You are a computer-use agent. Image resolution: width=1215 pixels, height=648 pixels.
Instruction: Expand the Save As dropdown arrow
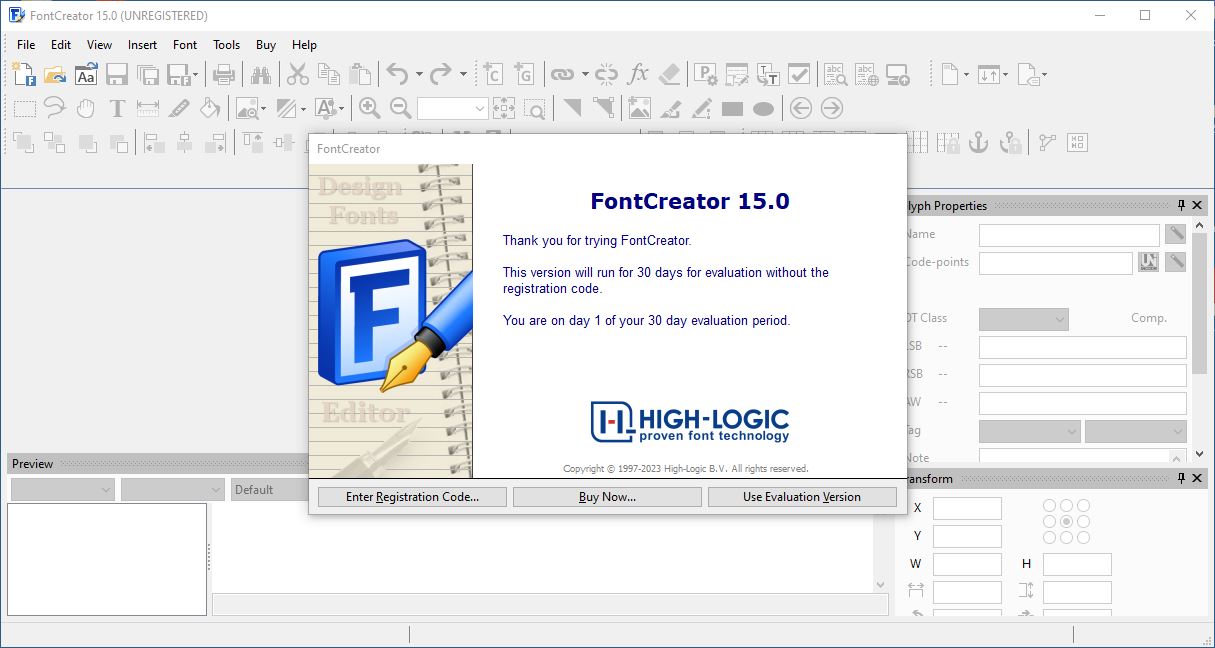click(x=195, y=74)
